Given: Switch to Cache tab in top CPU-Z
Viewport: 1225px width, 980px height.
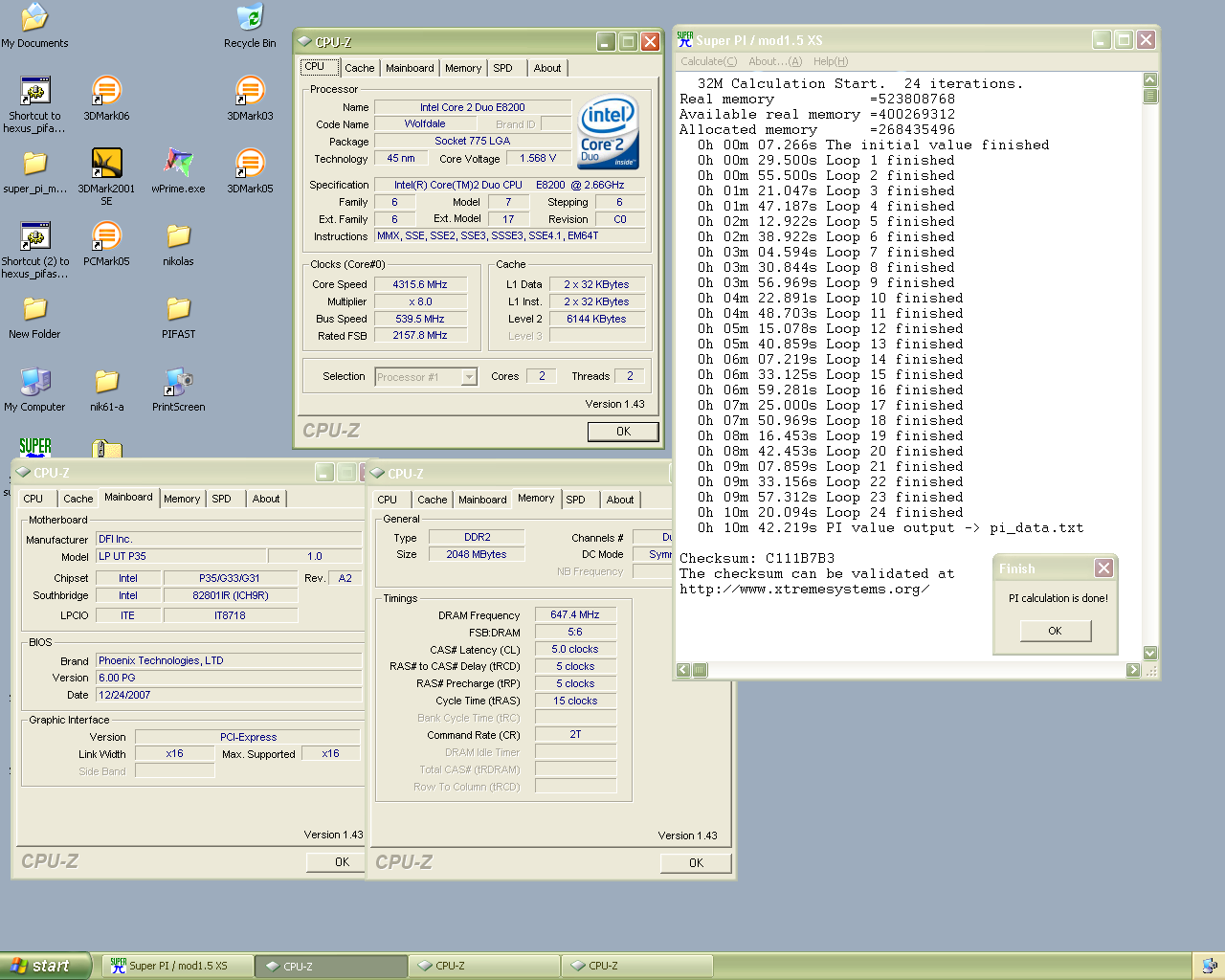Looking at the screenshot, I should tap(360, 68).
